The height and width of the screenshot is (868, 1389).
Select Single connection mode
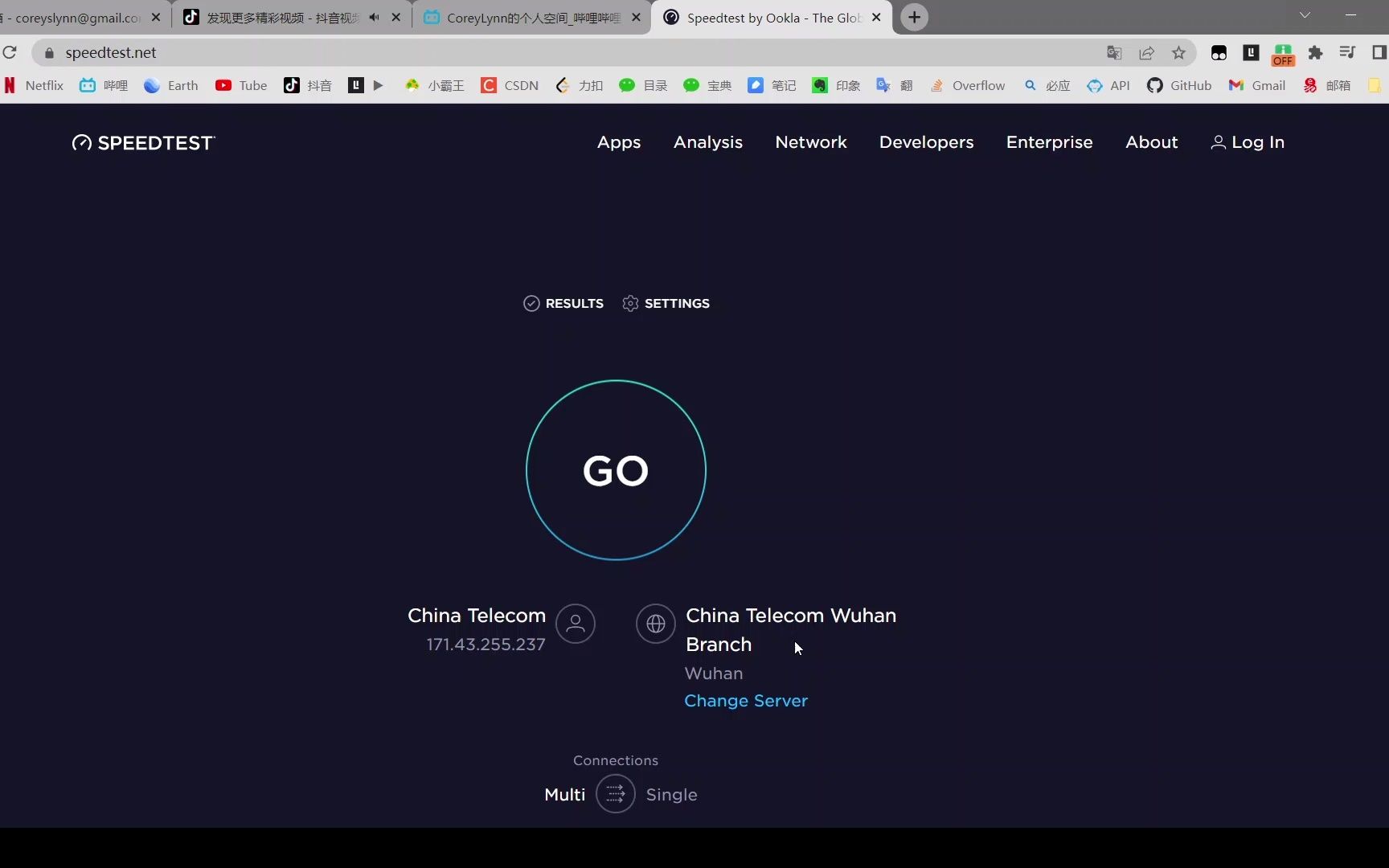point(672,795)
